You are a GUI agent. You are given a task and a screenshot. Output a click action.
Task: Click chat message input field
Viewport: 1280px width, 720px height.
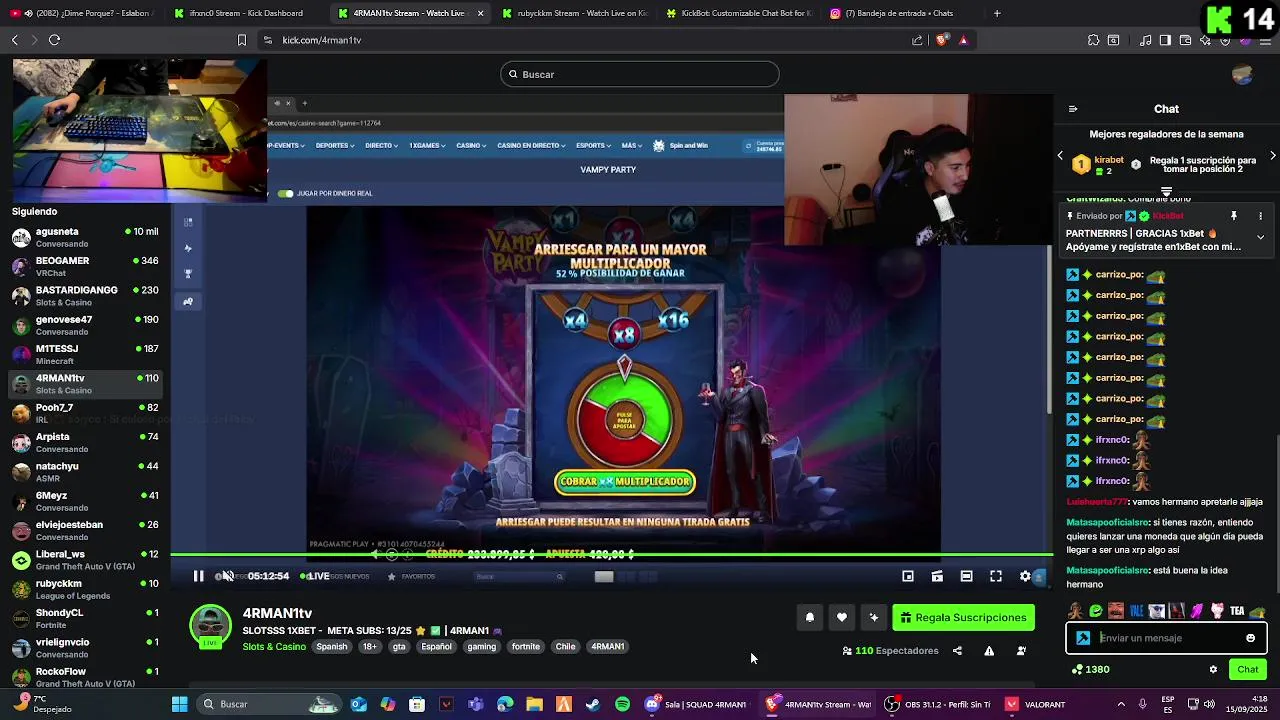(x=1166, y=638)
